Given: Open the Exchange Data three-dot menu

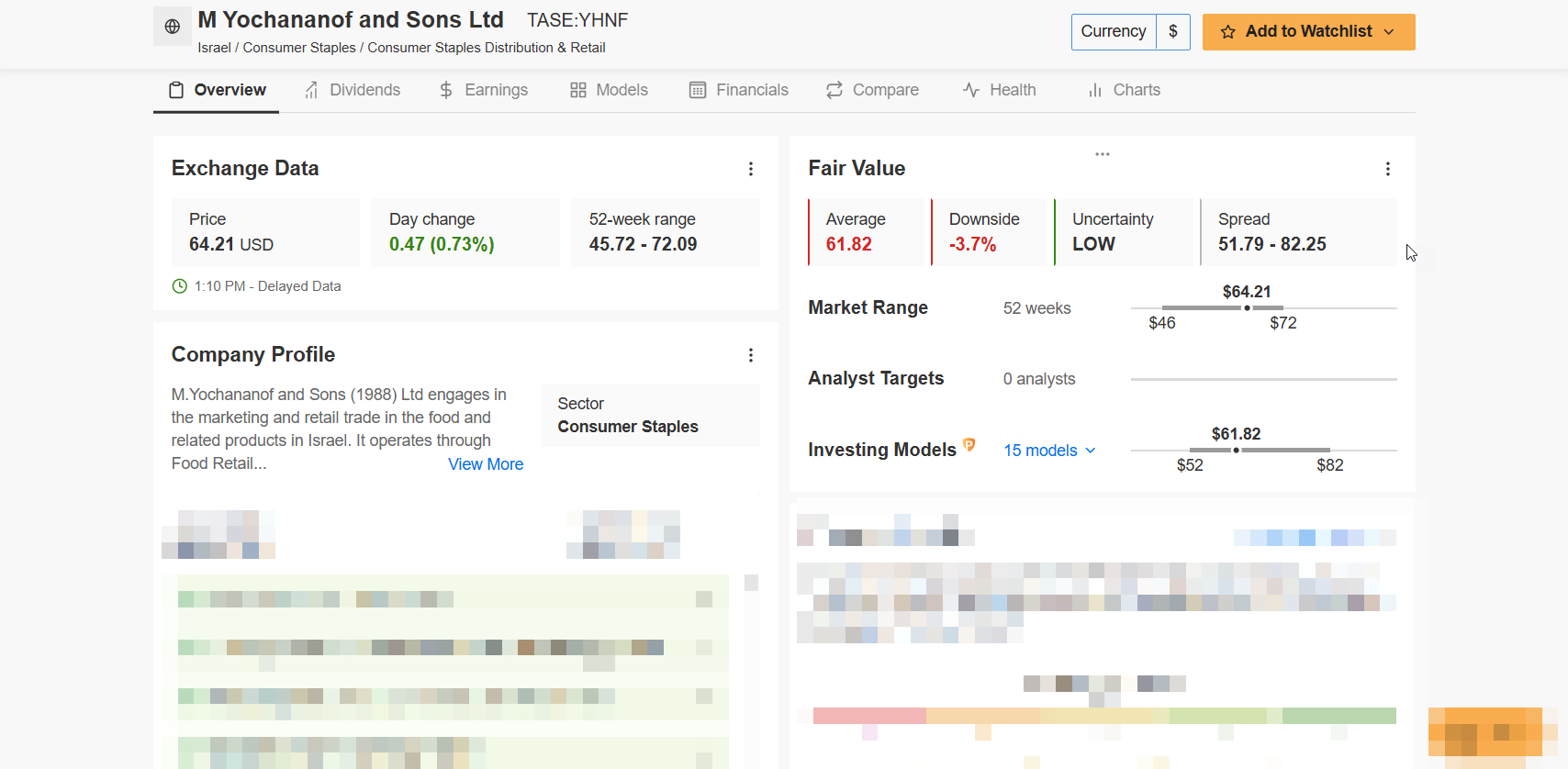Looking at the screenshot, I should click(x=751, y=169).
